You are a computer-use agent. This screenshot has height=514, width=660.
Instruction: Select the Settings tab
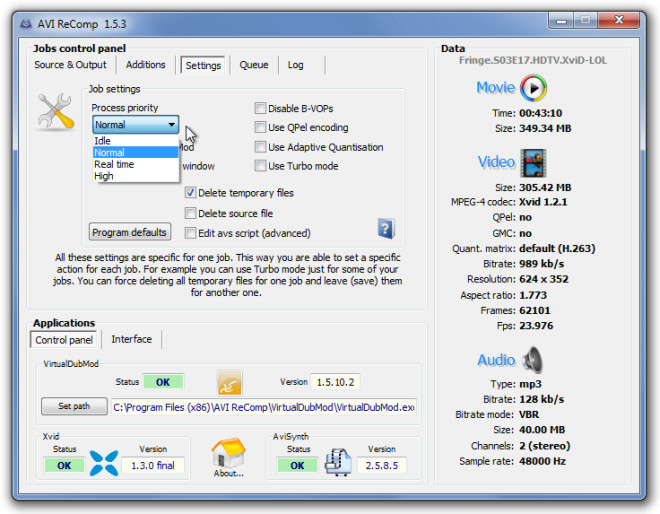(x=203, y=65)
